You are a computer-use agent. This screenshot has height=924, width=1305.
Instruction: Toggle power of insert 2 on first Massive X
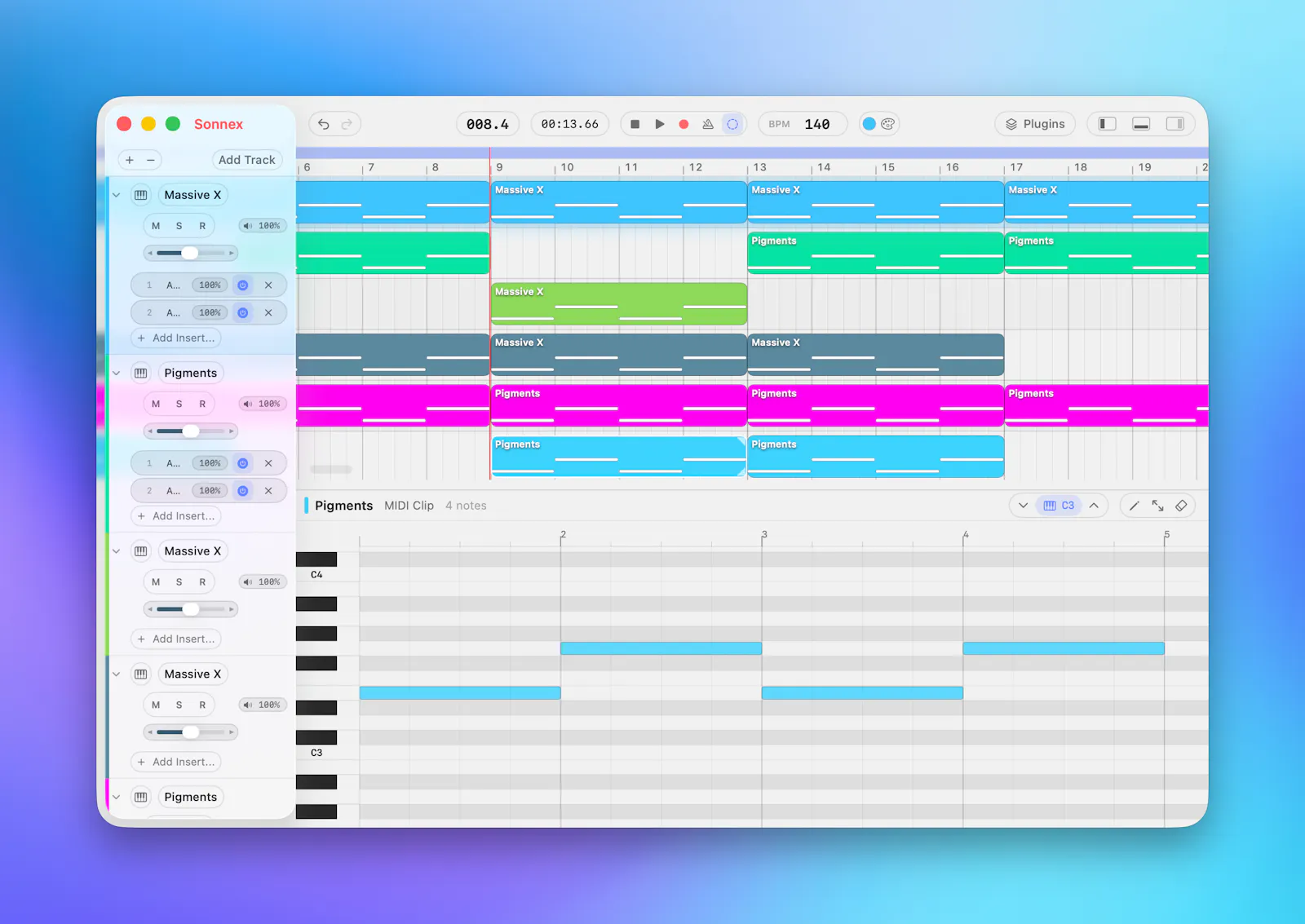coord(242,313)
